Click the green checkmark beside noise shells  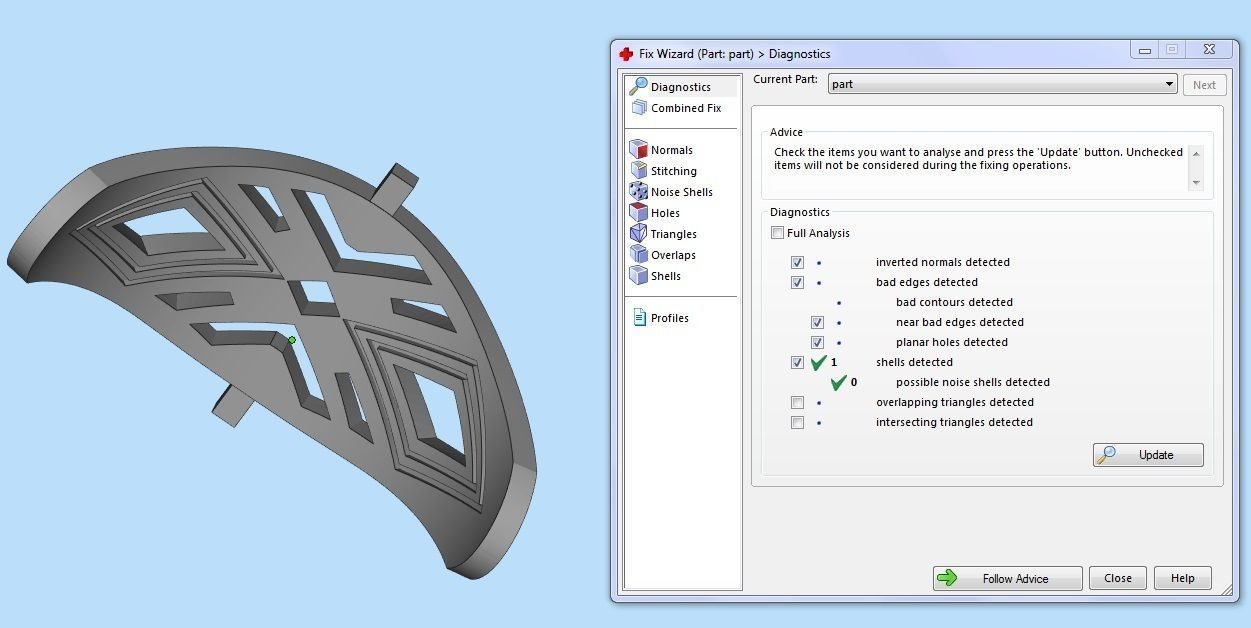pos(839,382)
